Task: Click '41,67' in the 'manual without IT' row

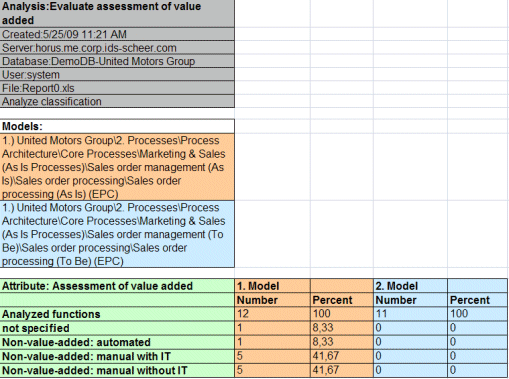Action: (x=342, y=370)
